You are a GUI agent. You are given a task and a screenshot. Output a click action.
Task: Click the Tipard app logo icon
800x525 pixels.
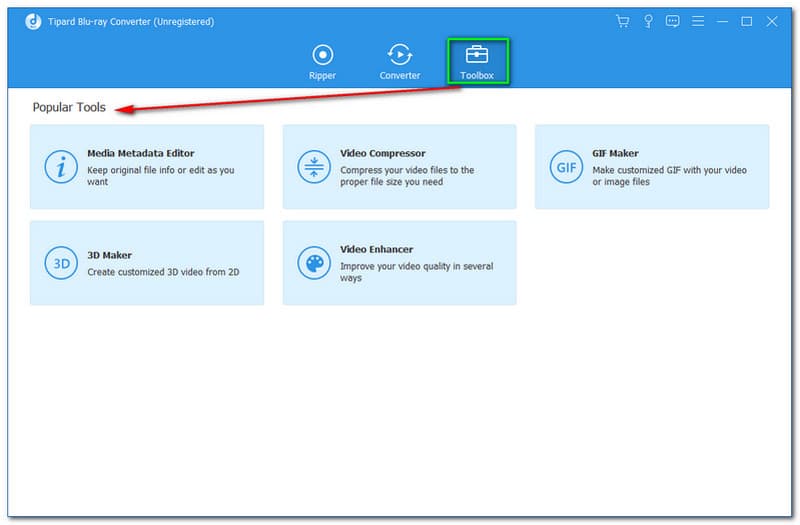tap(33, 21)
